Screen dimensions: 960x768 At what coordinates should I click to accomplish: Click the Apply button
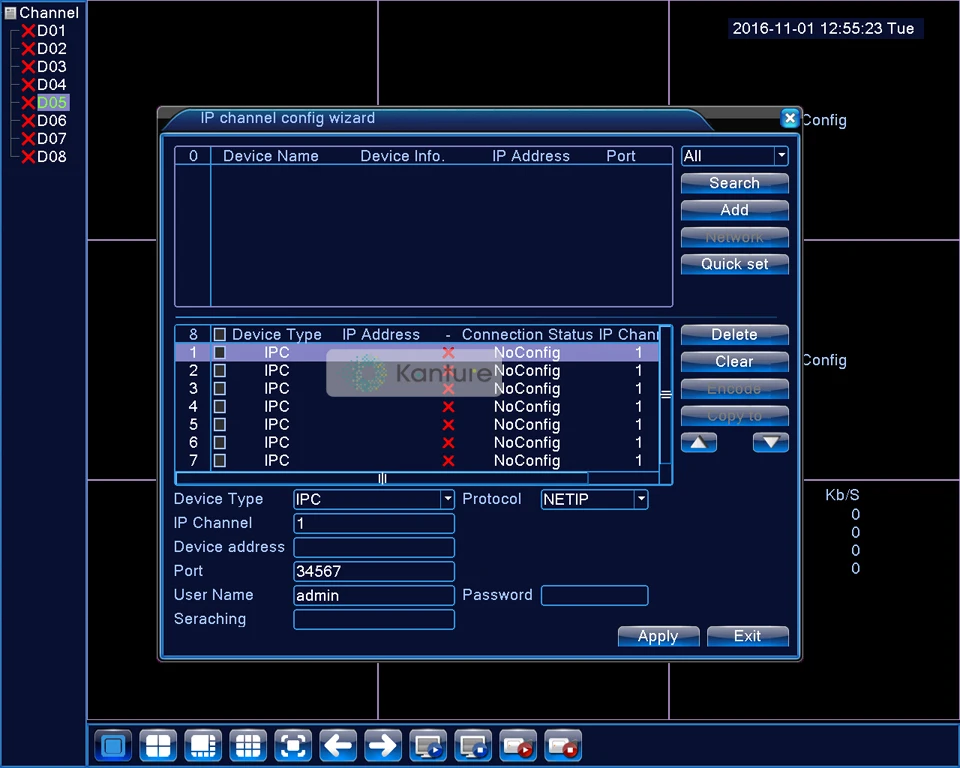click(x=658, y=636)
